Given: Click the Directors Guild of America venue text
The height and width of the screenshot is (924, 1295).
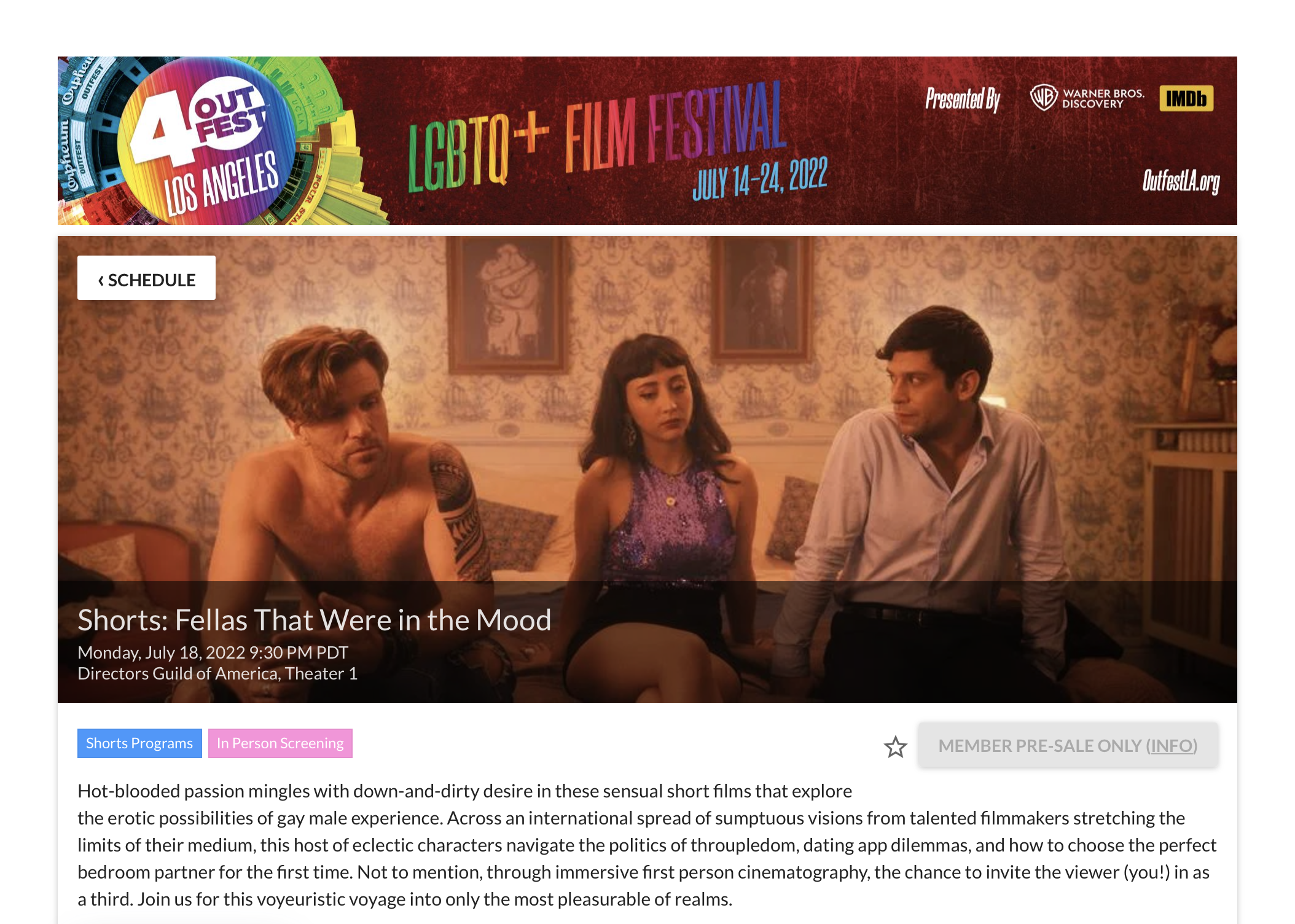Looking at the screenshot, I should [x=217, y=673].
